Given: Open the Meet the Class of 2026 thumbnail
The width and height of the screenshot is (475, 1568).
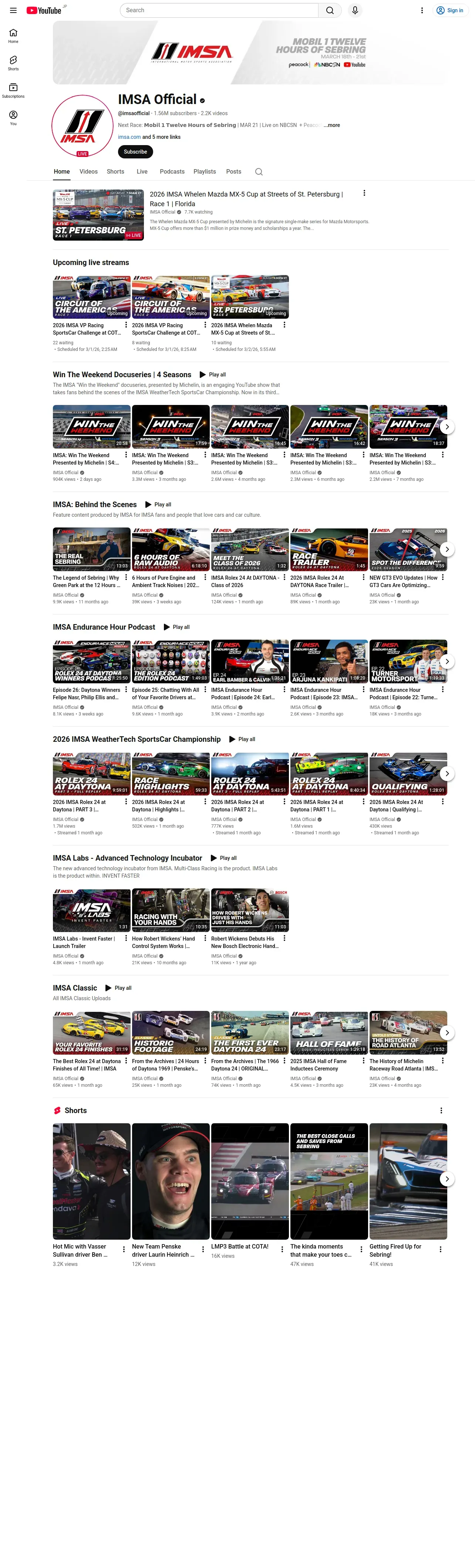Looking at the screenshot, I should point(250,549).
